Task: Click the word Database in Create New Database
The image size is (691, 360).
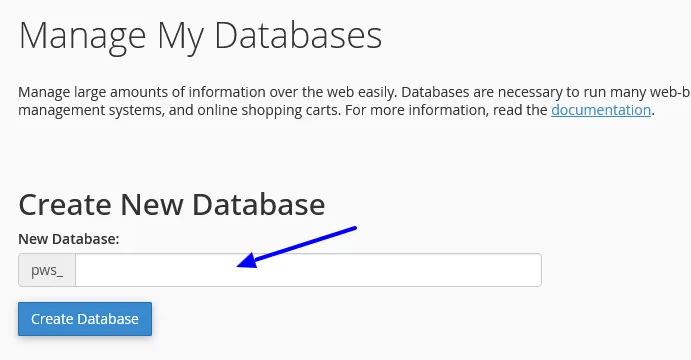Action: click(259, 204)
